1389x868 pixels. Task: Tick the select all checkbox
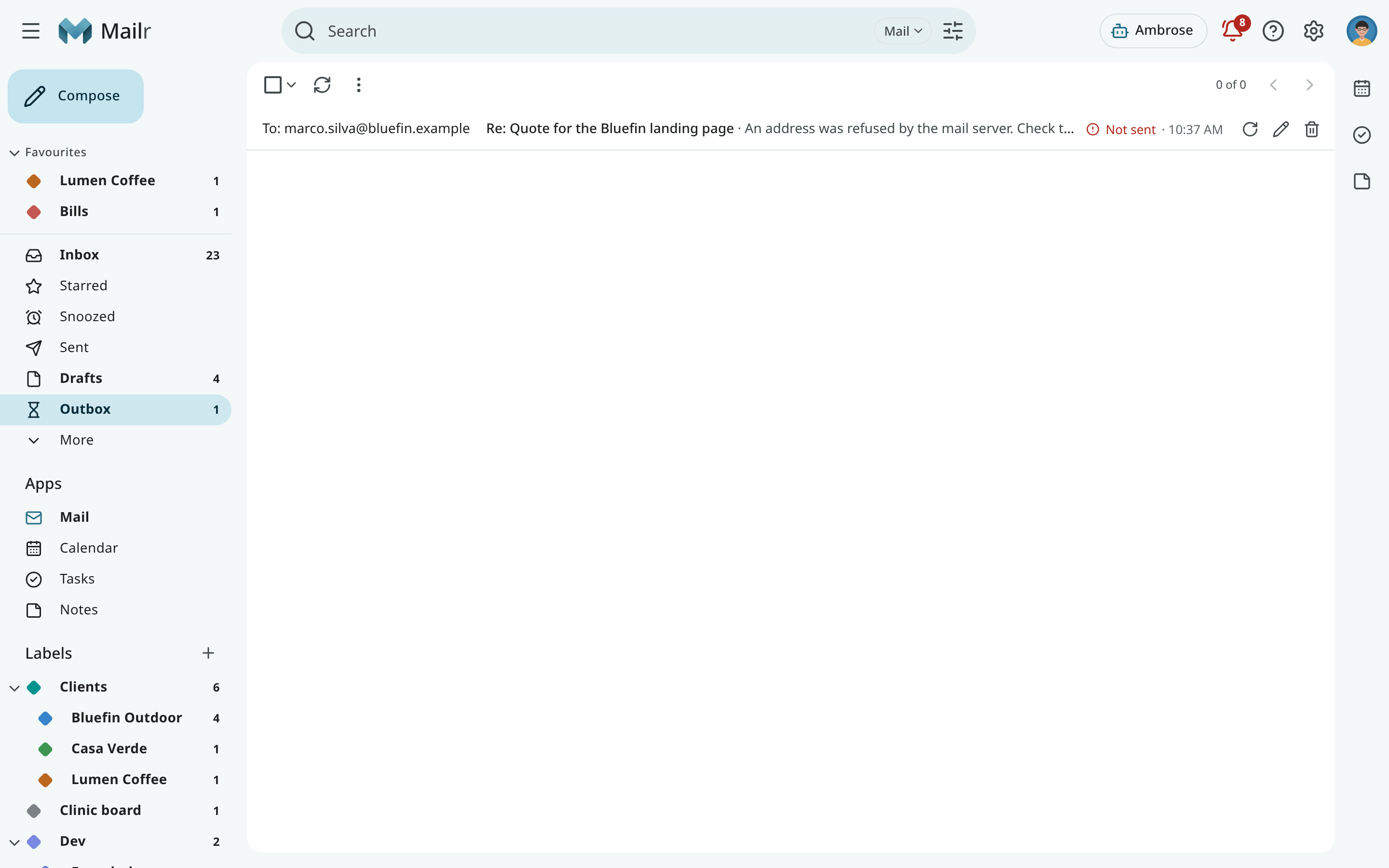pos(272,85)
